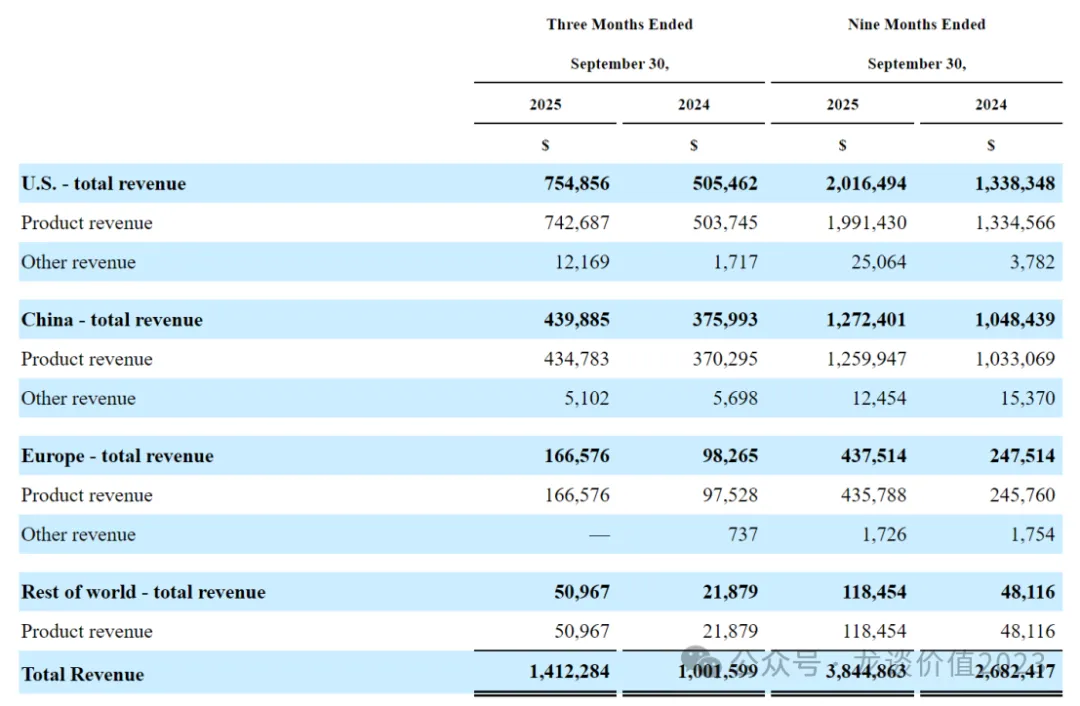
Task: Click the "Nine Months Ended" column header
Action: 916,24
